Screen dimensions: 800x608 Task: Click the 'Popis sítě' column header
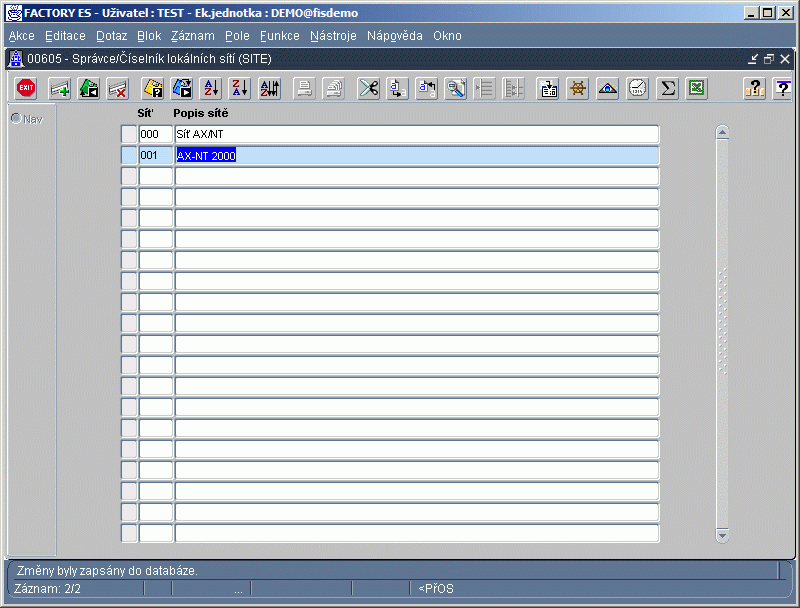tap(201, 113)
